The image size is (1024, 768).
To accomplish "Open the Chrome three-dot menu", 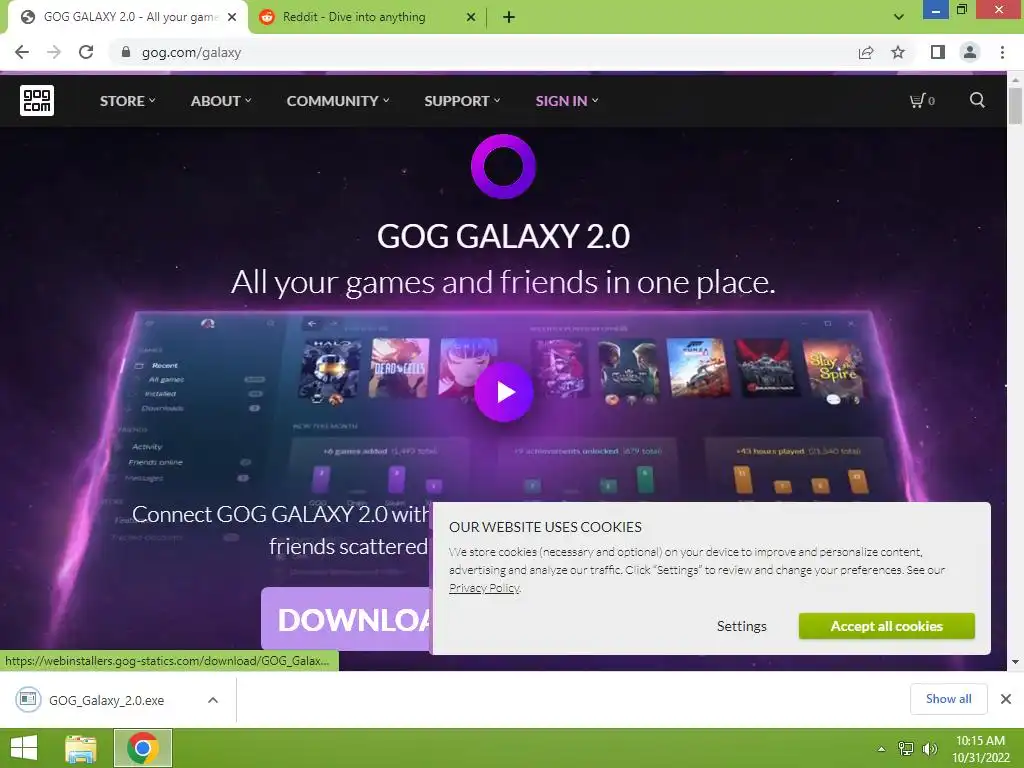I will pyautogui.click(x=1002, y=52).
